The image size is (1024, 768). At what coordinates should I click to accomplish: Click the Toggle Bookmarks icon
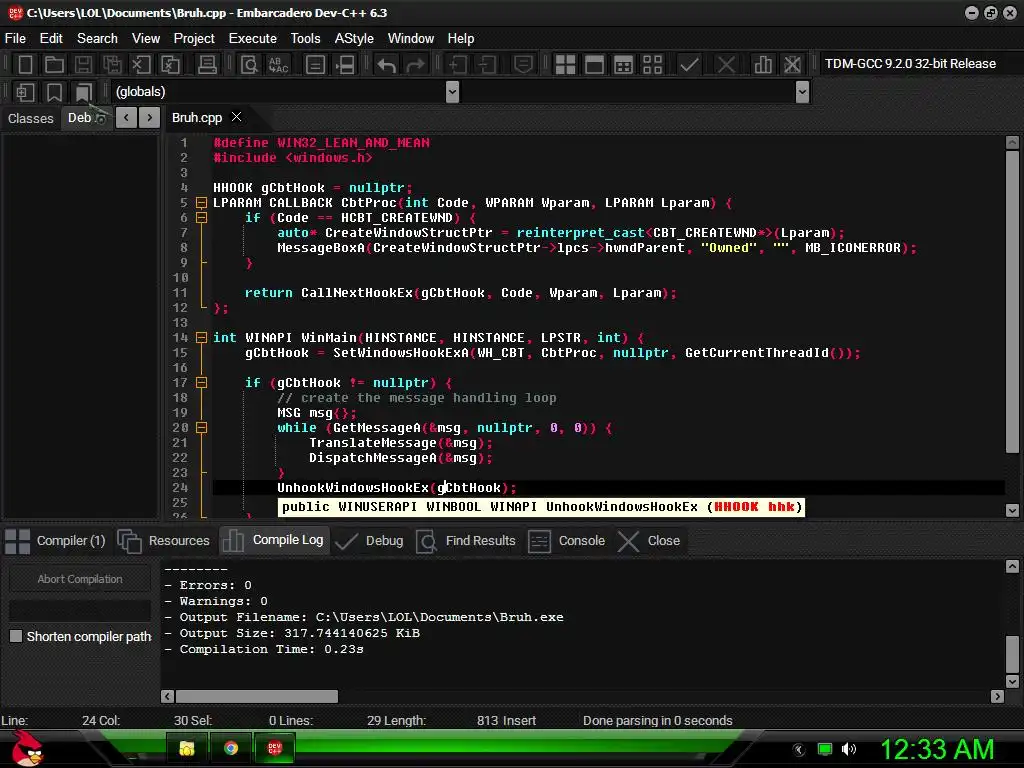point(54,92)
